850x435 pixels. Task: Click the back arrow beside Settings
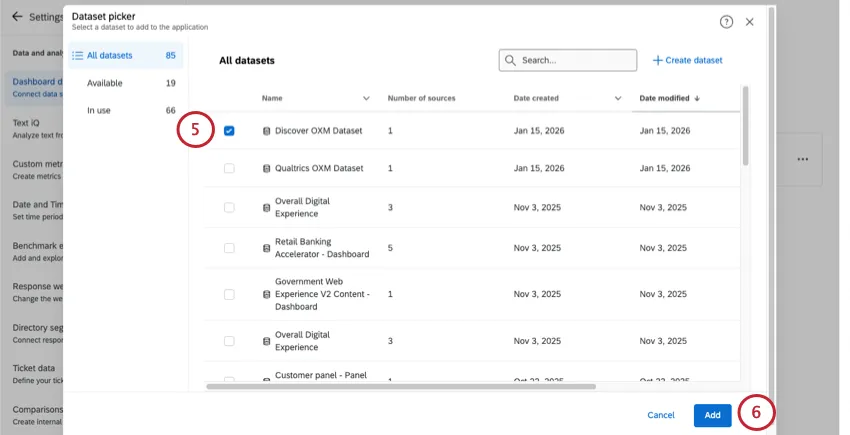point(17,17)
